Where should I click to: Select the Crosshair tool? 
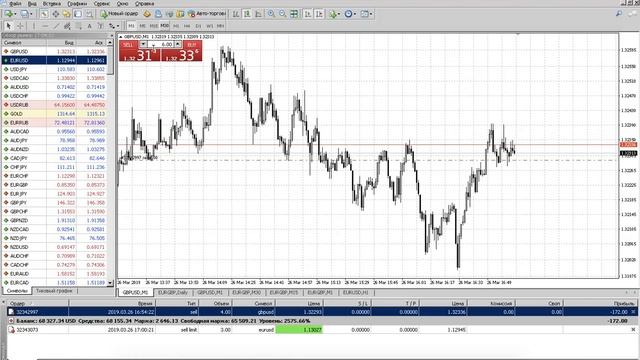pyautogui.click(x=20, y=26)
